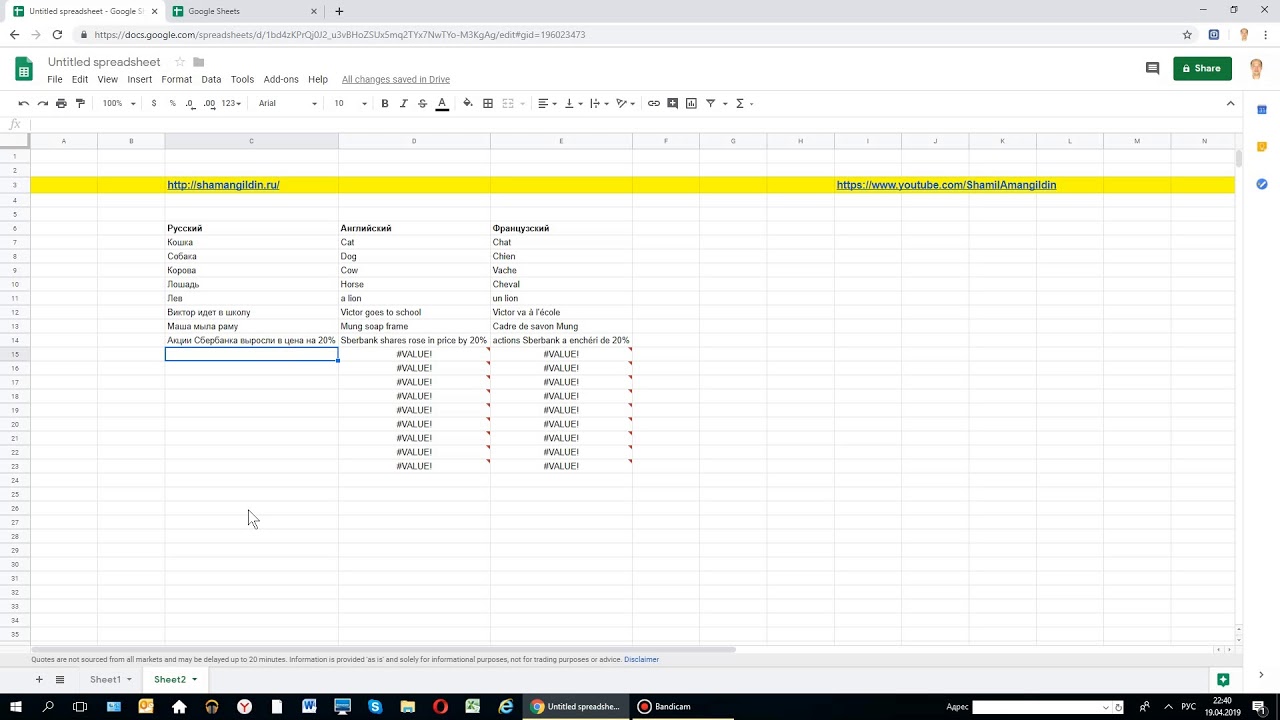
Task: Open the text color picker
Action: tap(441, 103)
